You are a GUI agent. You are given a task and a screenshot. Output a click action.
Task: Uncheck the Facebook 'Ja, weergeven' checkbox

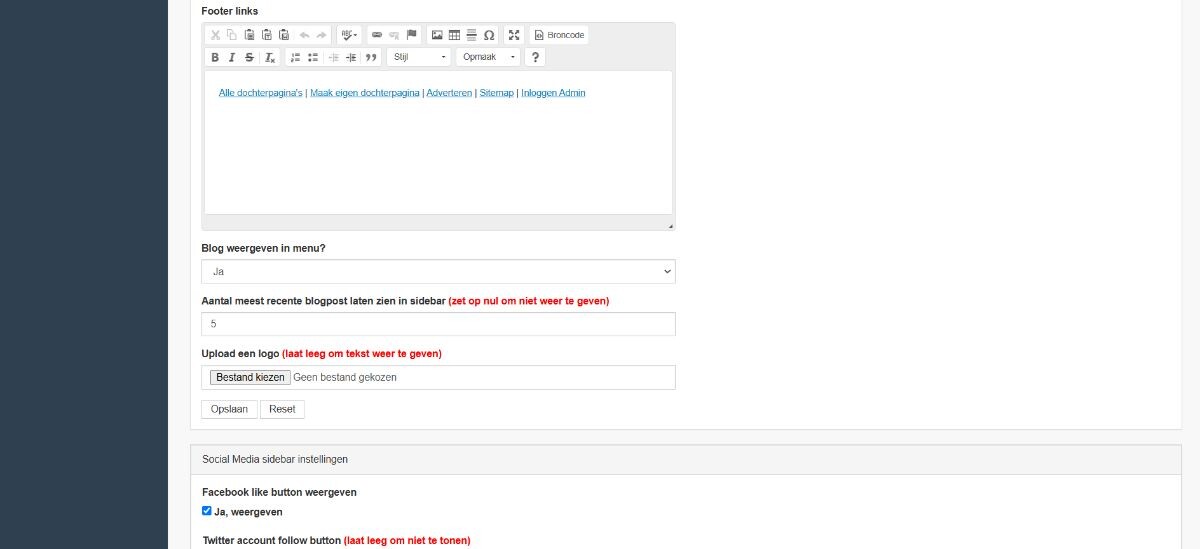(207, 511)
